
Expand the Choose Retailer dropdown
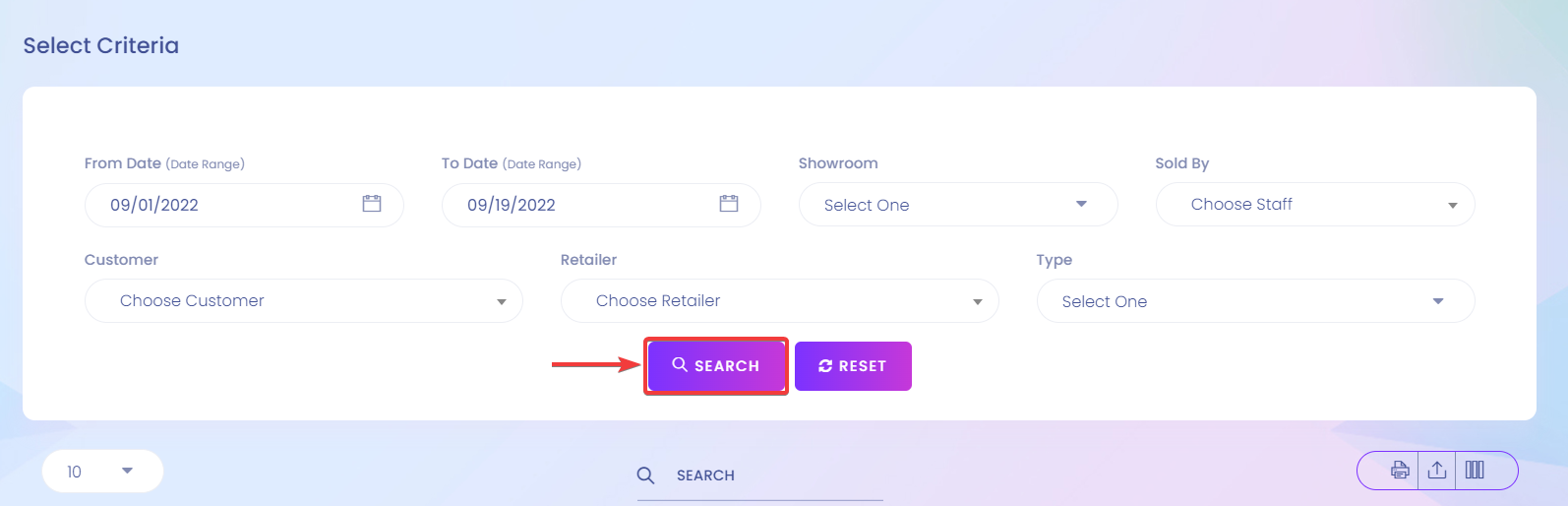[x=780, y=301]
